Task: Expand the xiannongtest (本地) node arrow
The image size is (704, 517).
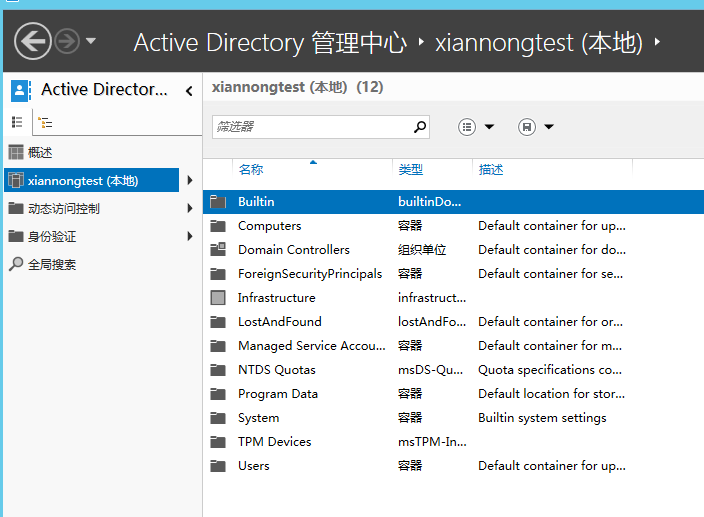Action: pyautogui.click(x=190, y=181)
